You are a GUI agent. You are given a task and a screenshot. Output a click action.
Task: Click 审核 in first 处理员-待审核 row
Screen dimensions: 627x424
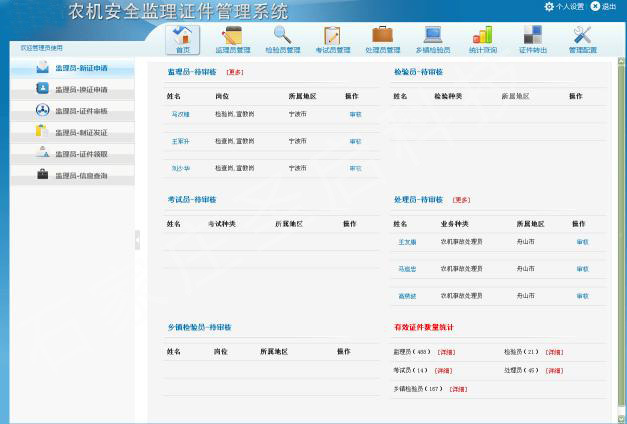point(582,242)
